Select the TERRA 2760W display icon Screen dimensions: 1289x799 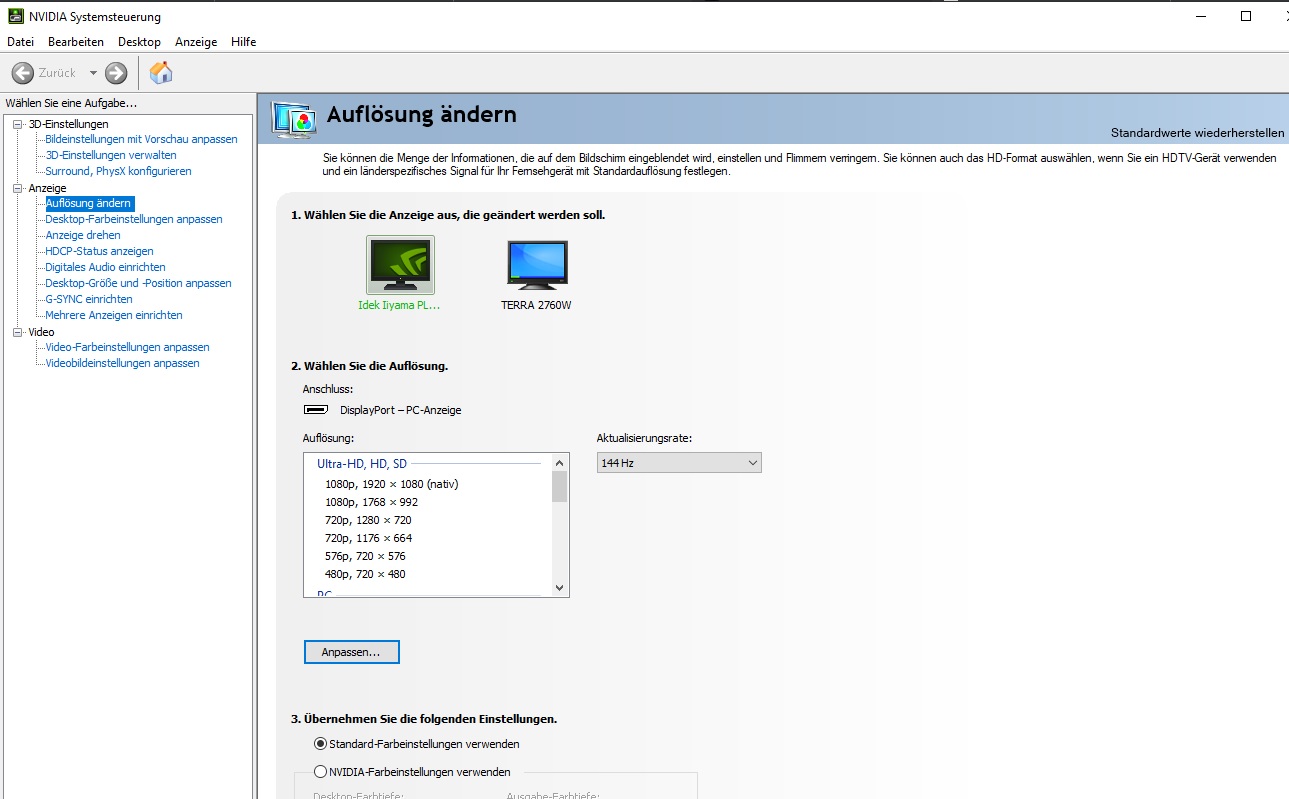tap(537, 265)
